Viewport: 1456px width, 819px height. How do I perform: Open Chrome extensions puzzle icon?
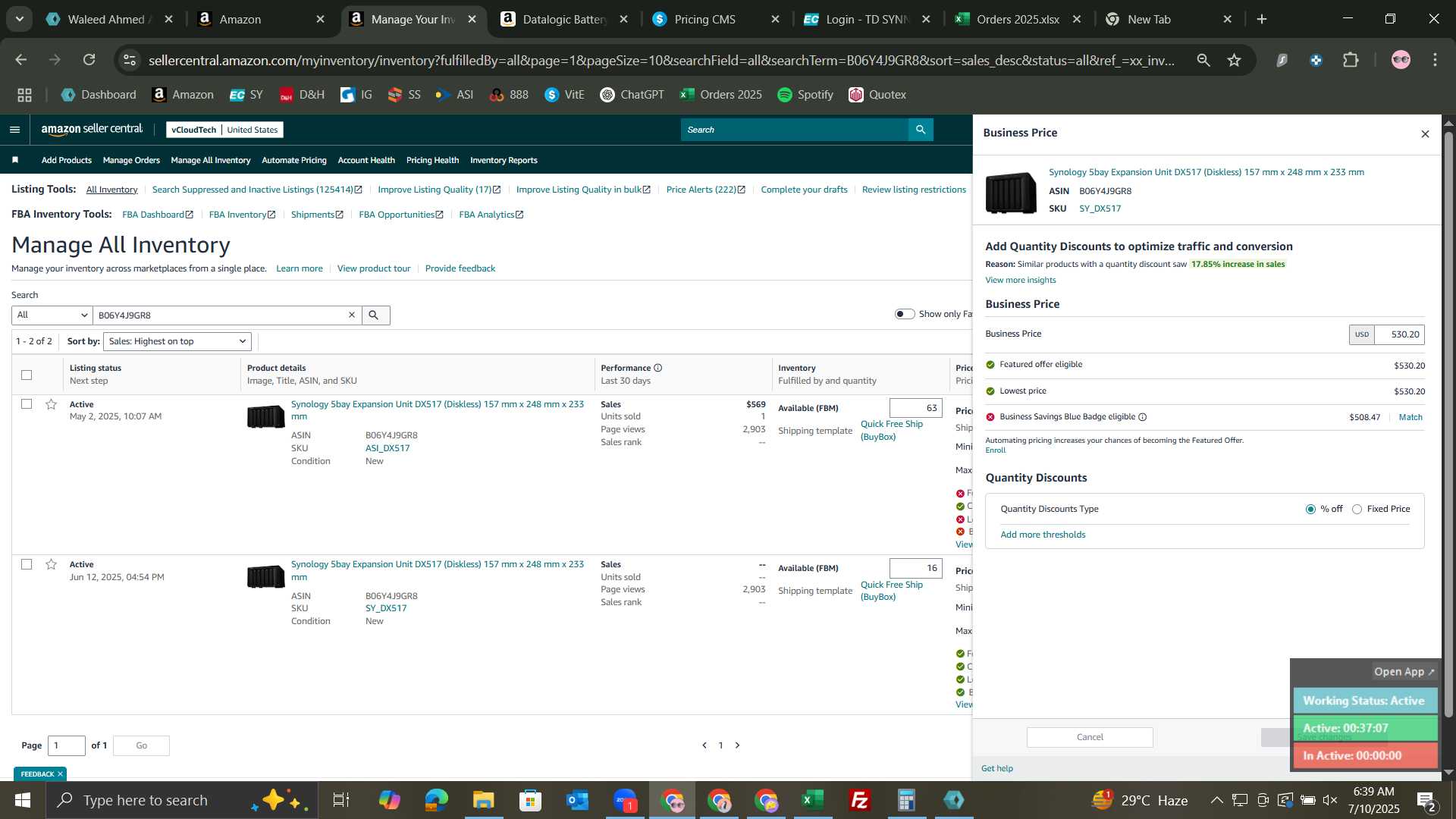coord(1351,60)
